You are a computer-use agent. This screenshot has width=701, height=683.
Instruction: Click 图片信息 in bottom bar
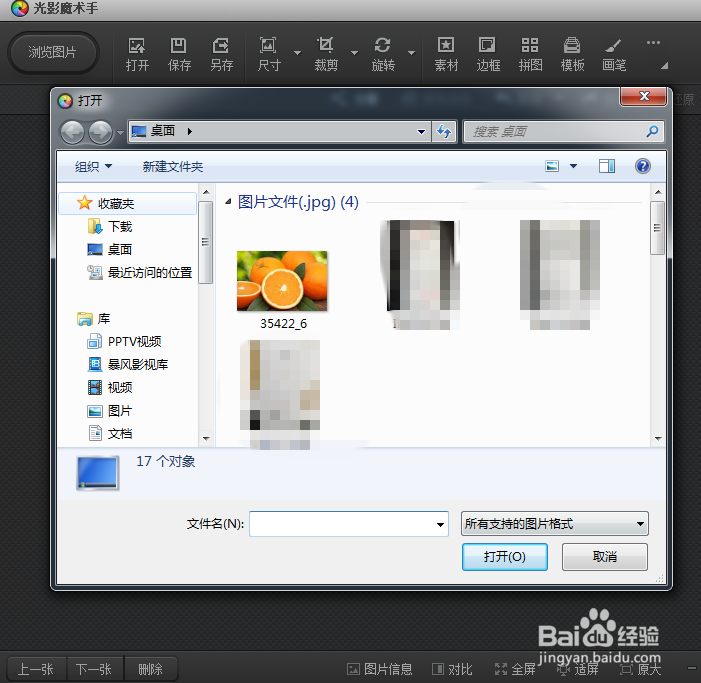click(380, 669)
